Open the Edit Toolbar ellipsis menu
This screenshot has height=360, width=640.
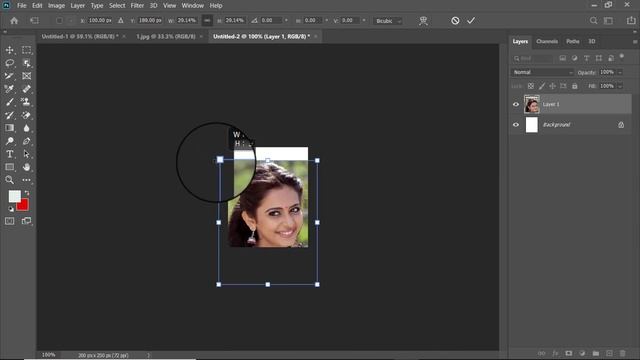(x=27, y=180)
